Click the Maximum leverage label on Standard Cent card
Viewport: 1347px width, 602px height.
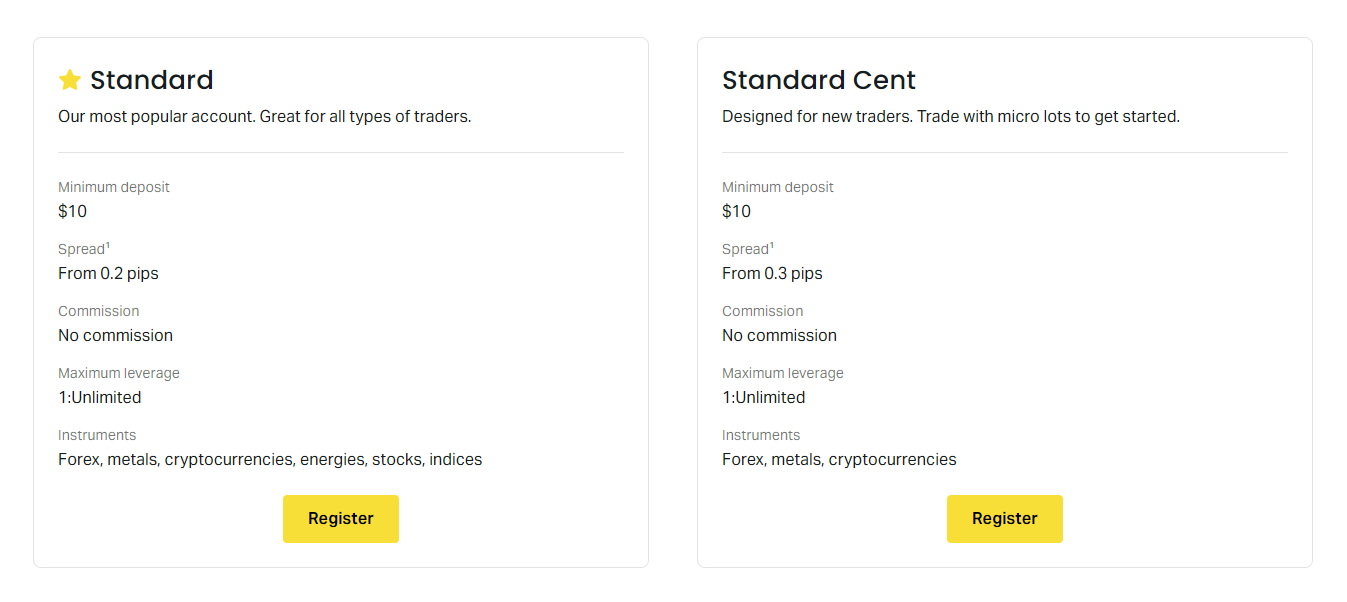point(782,373)
